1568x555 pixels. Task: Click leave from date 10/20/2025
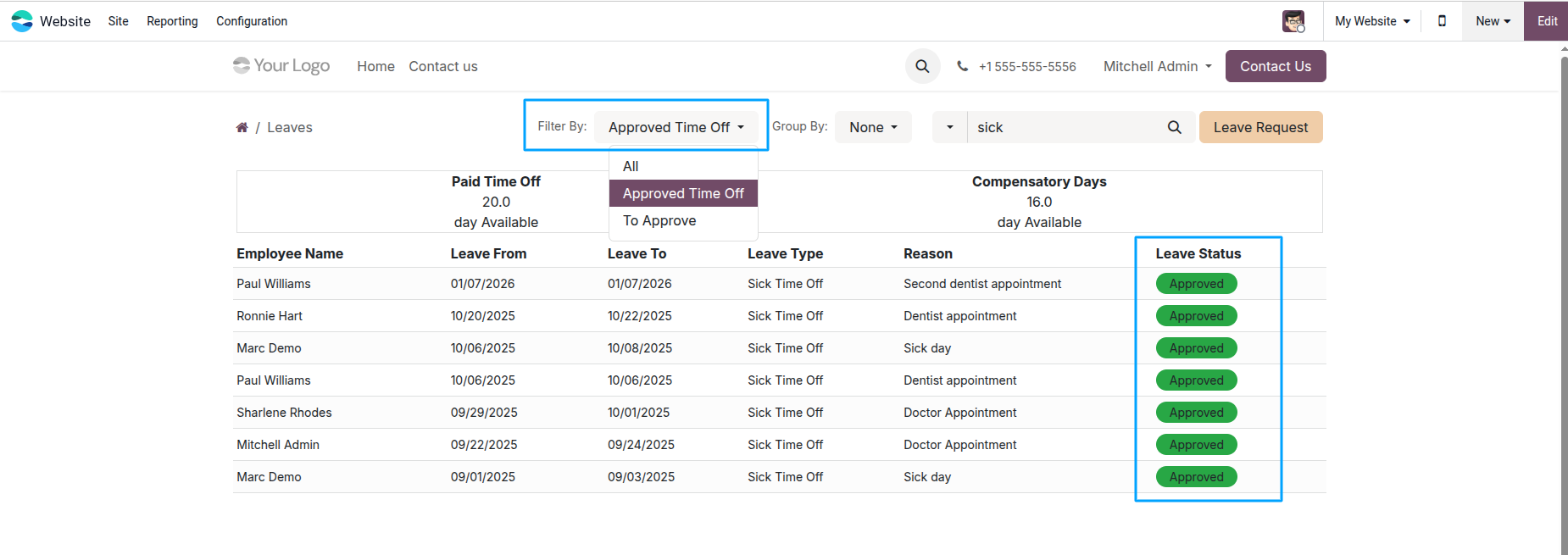(482, 316)
